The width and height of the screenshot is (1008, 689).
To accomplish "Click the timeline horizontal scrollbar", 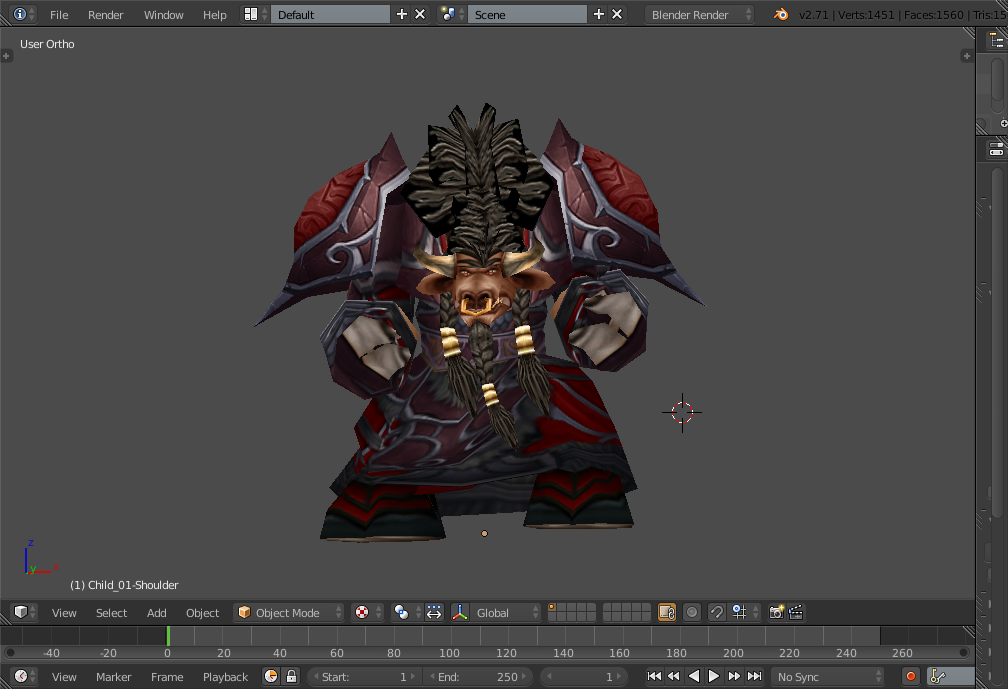I will point(487,653).
